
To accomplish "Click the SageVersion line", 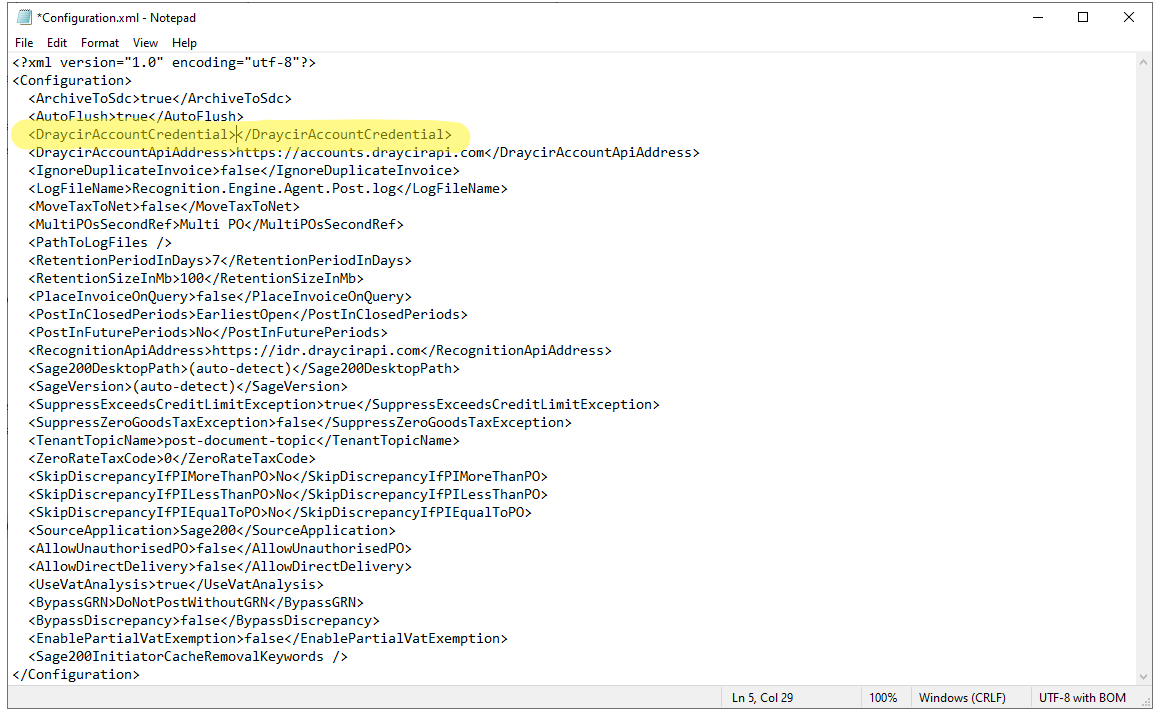I will (188, 386).
